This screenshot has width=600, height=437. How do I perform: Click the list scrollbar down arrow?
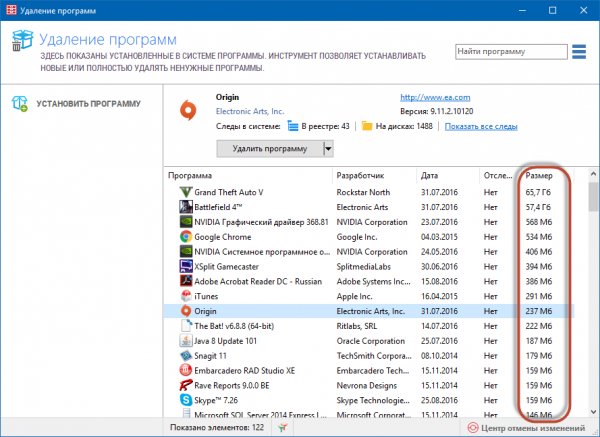[593, 412]
